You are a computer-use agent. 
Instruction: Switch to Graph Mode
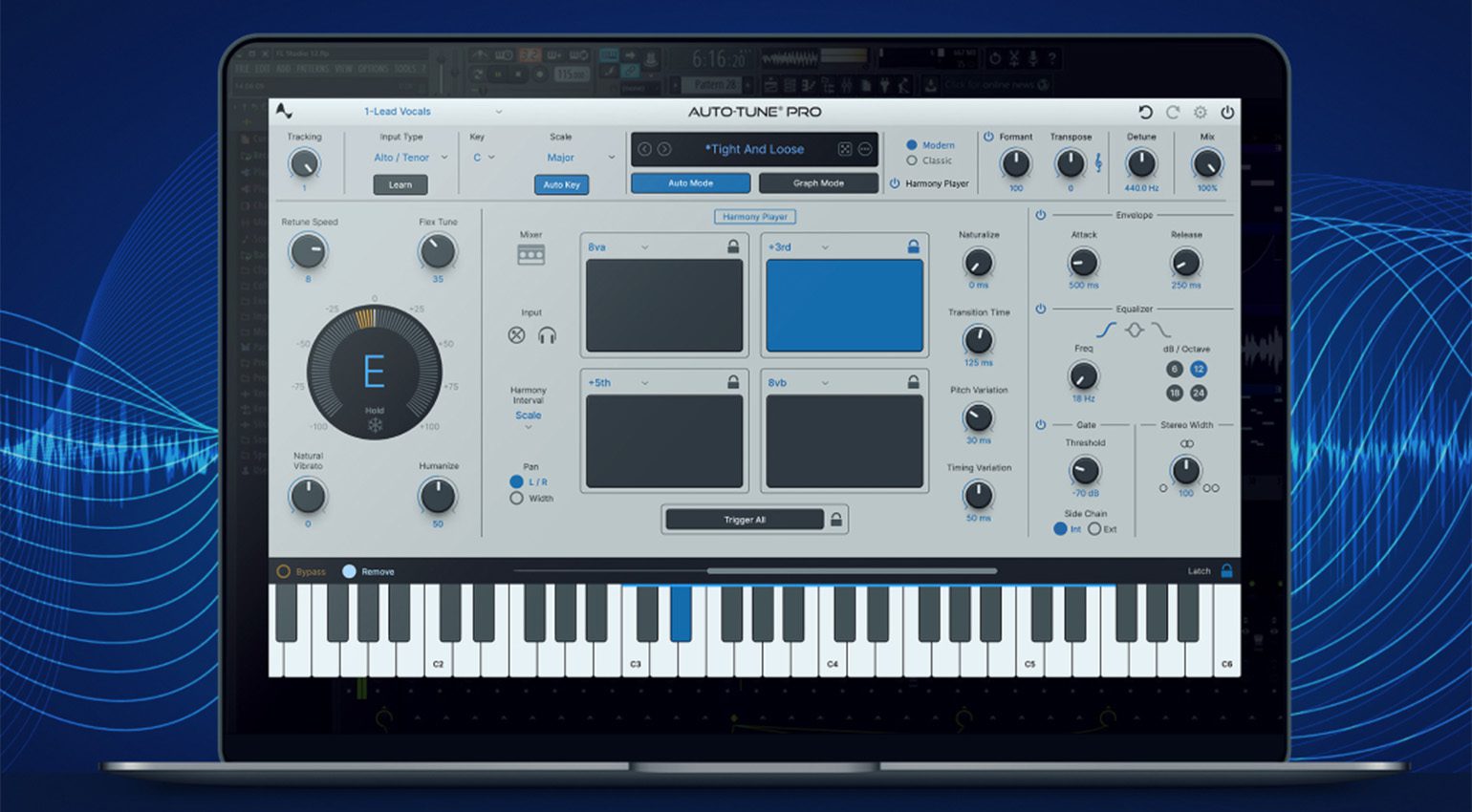point(818,182)
